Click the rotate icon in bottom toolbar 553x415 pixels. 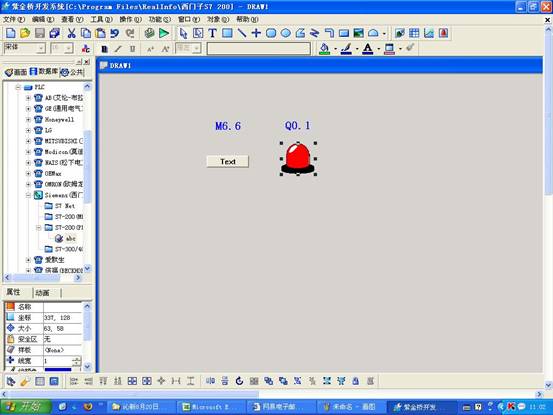pyautogui.click(x=239, y=381)
